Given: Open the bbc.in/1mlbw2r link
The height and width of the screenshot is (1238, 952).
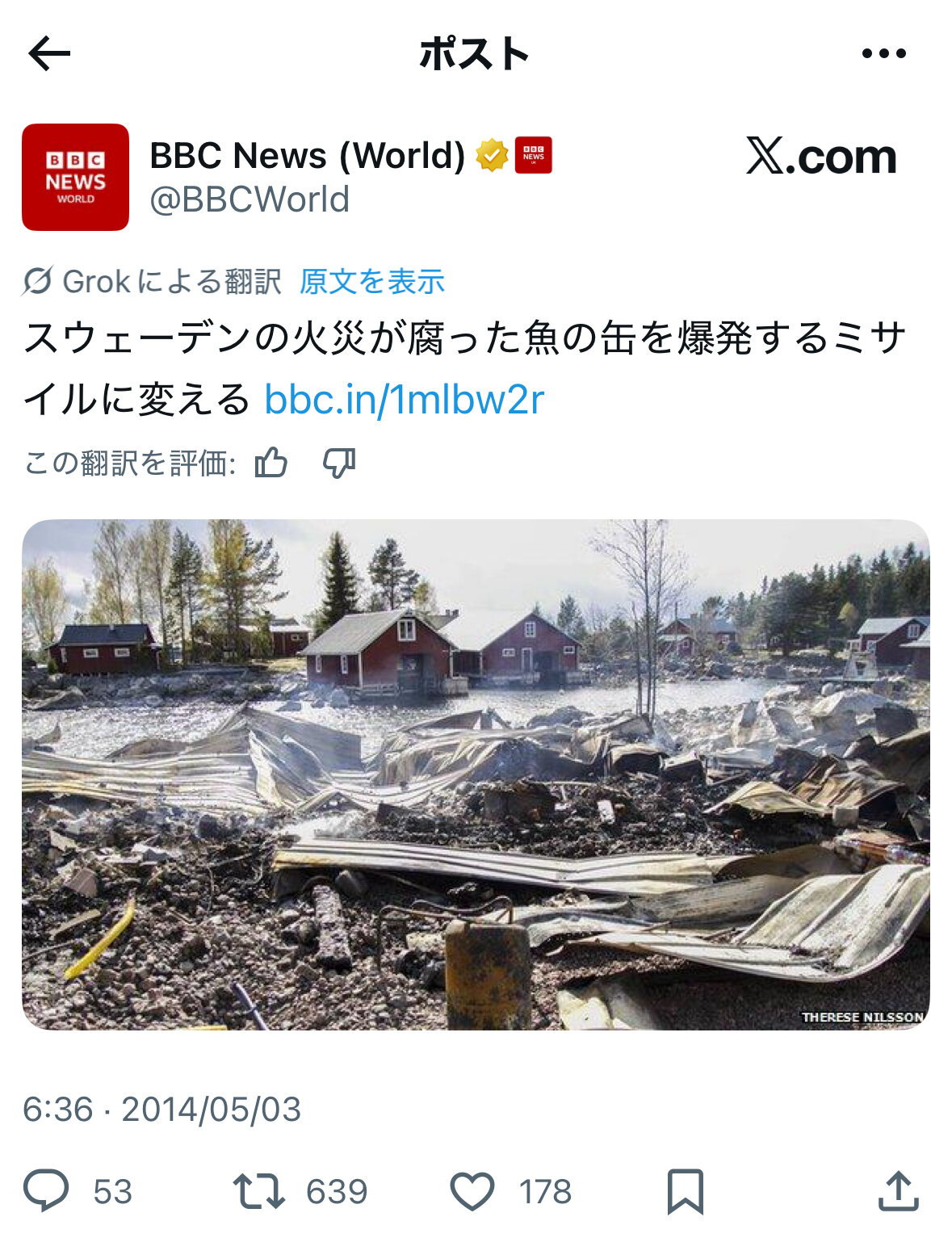Looking at the screenshot, I should coord(405,399).
